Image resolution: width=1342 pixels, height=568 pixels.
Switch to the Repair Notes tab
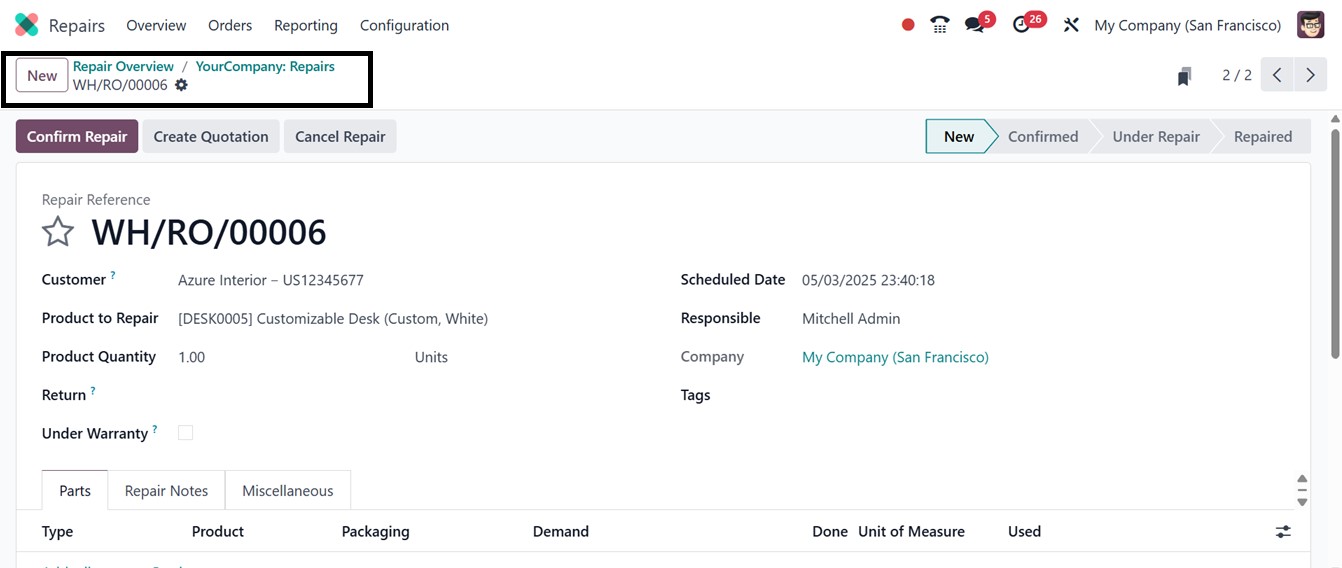[166, 491]
